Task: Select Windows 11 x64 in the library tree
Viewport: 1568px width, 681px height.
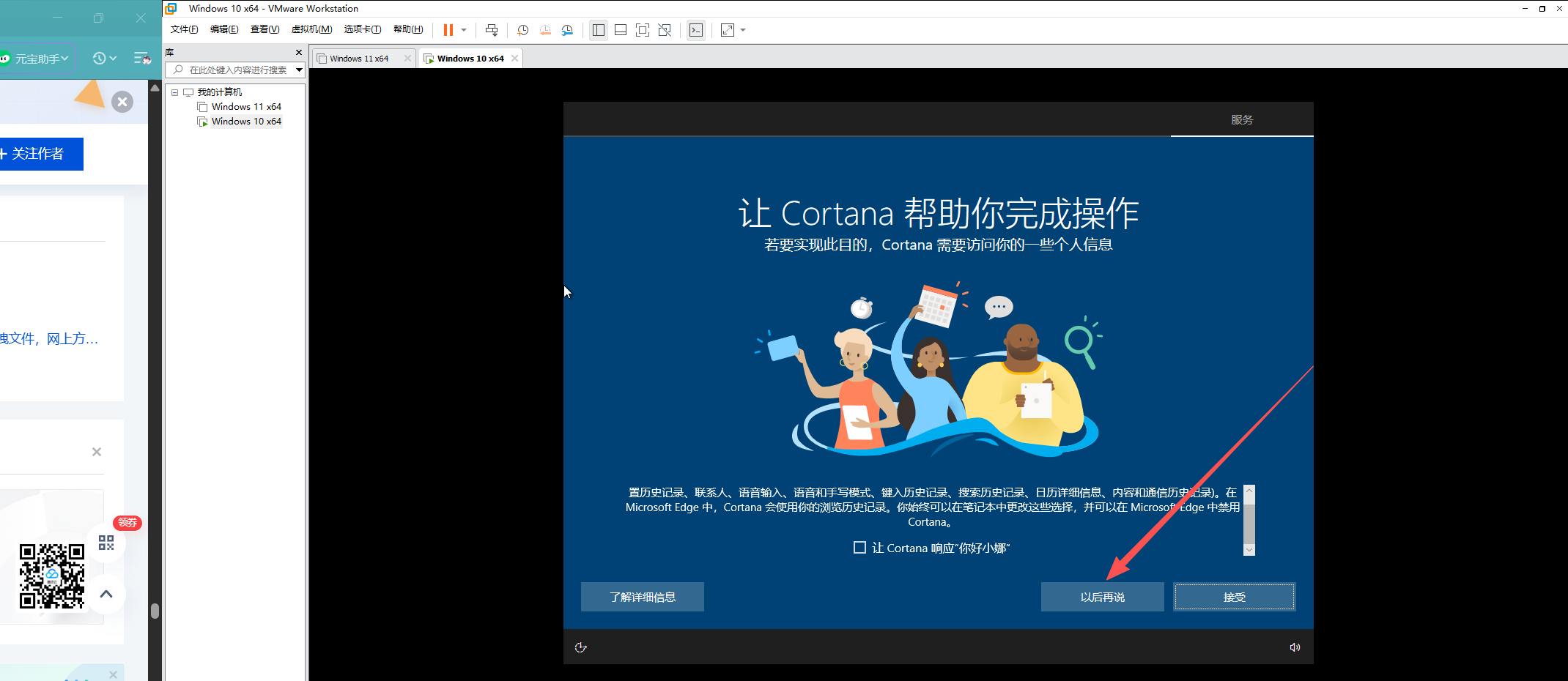Action: (x=246, y=107)
